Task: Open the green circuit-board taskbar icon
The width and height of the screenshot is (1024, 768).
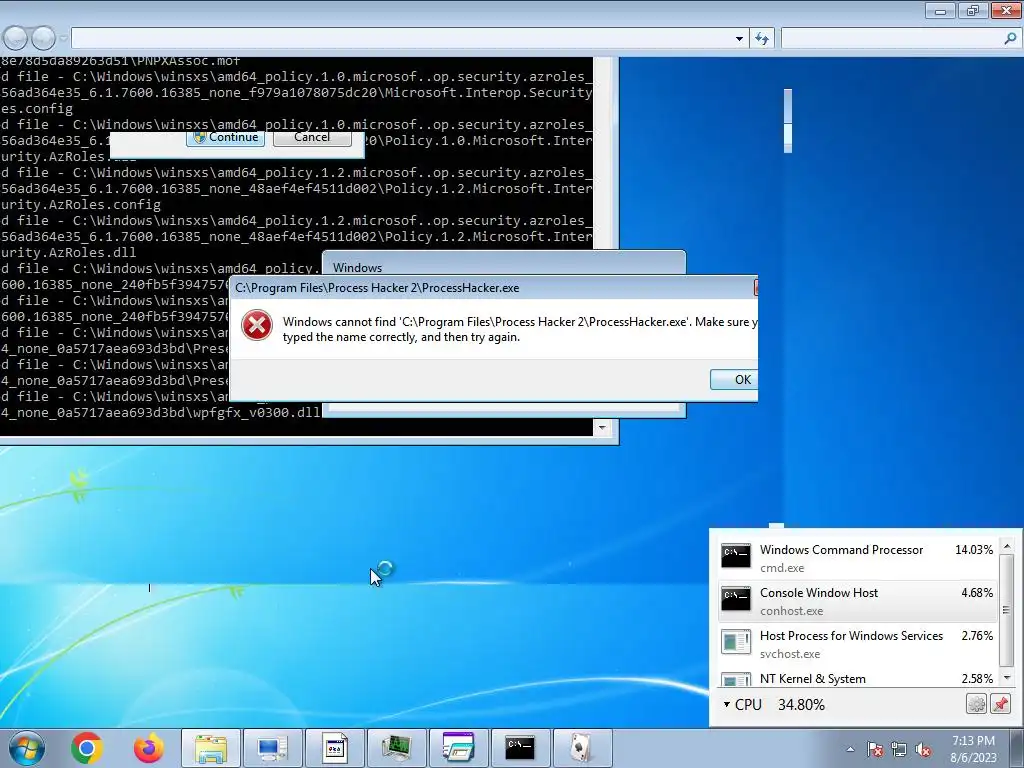Action: pos(396,748)
